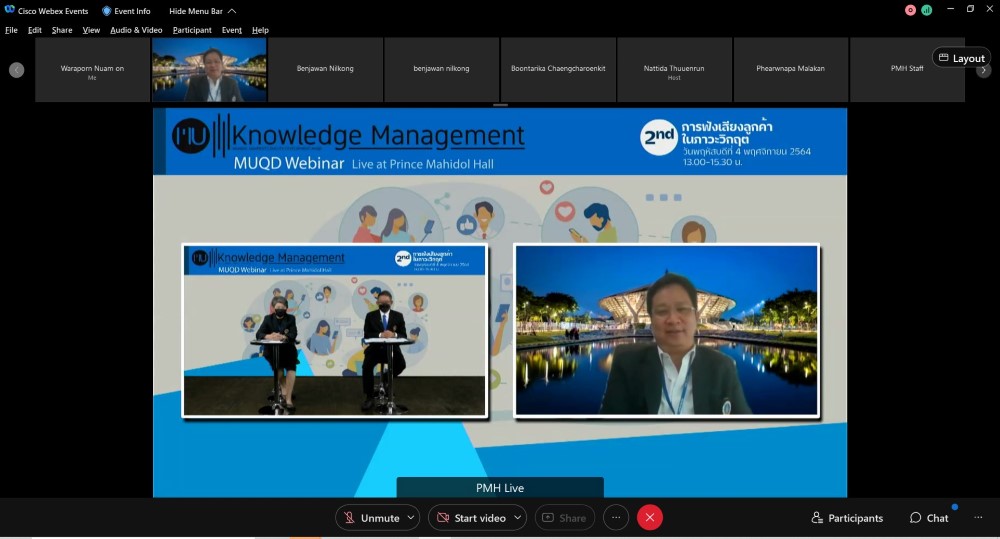1000x539 pixels.
Task: Open the Chat panel
Action: pos(929,518)
